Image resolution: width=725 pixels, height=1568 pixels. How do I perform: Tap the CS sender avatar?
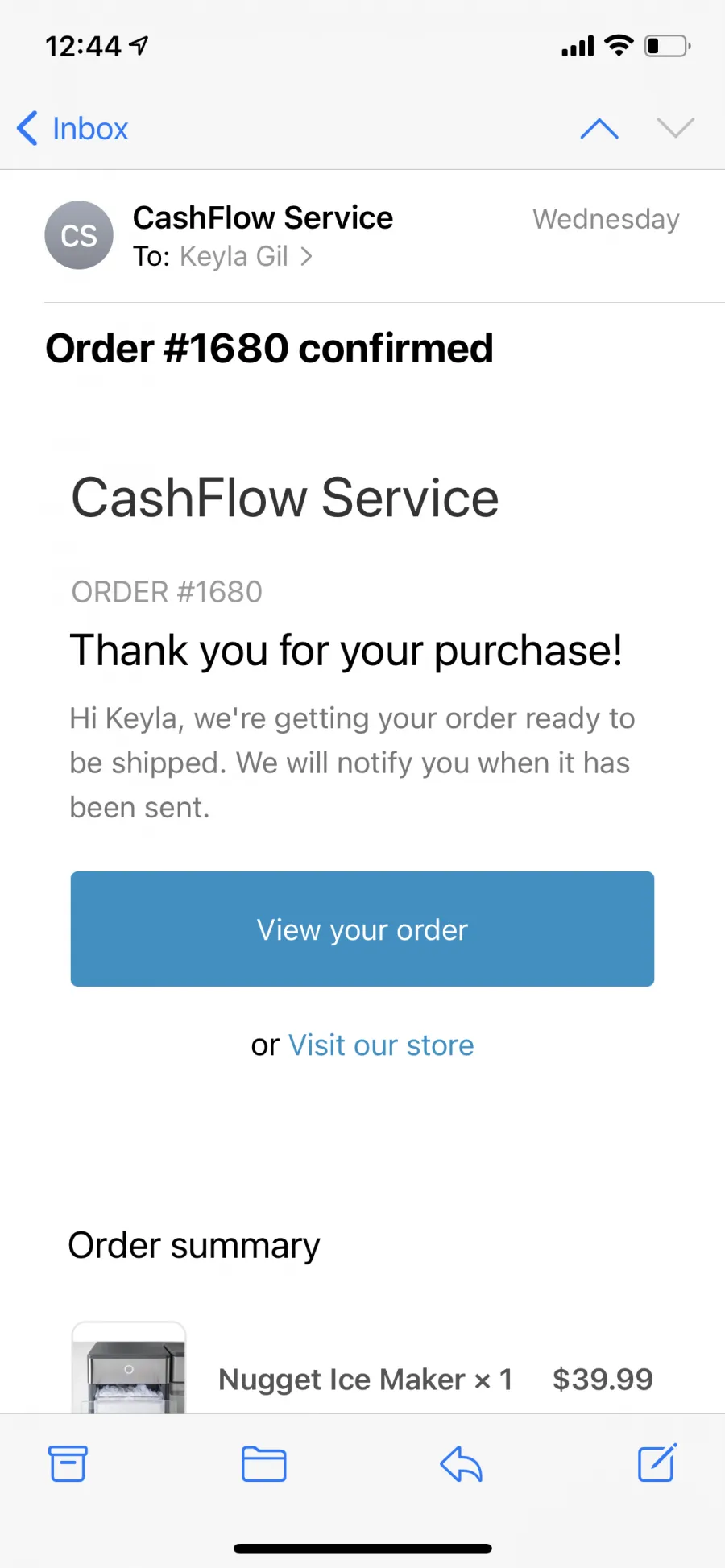coord(79,235)
